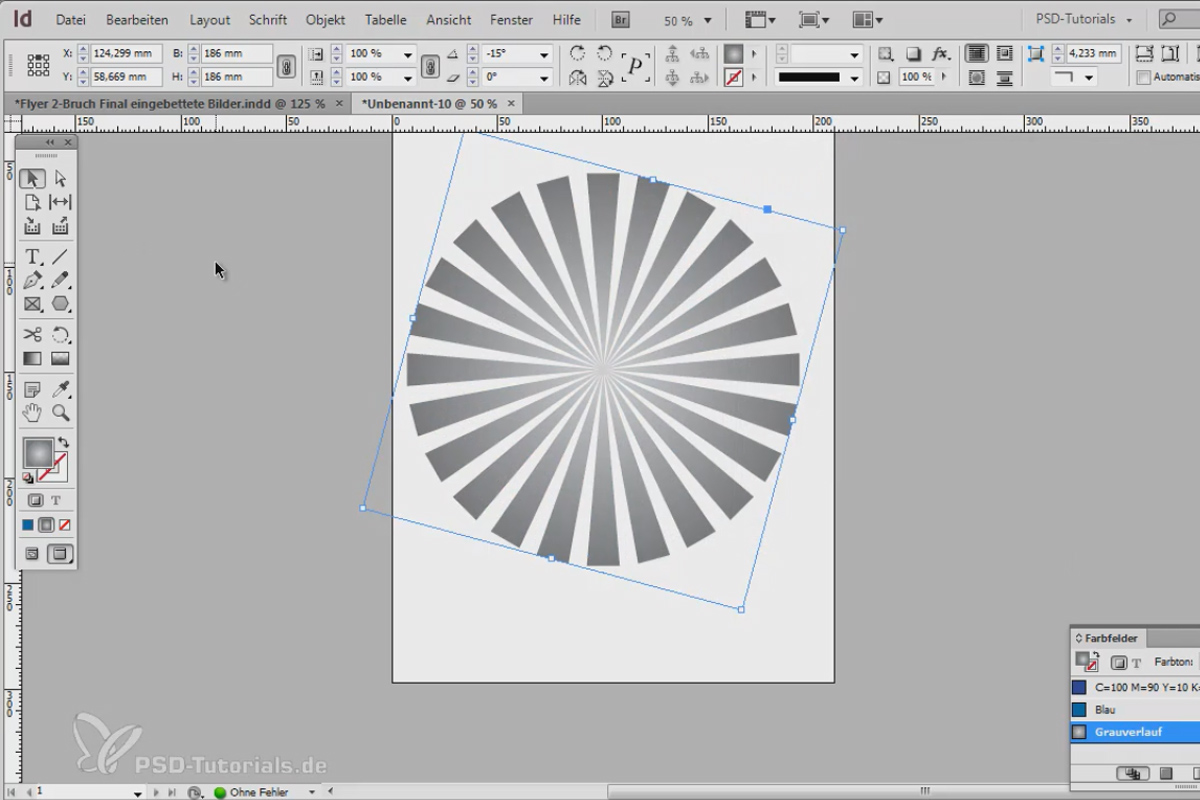Select the Polygon shape tool
This screenshot has width=1200, height=800.
point(60,304)
